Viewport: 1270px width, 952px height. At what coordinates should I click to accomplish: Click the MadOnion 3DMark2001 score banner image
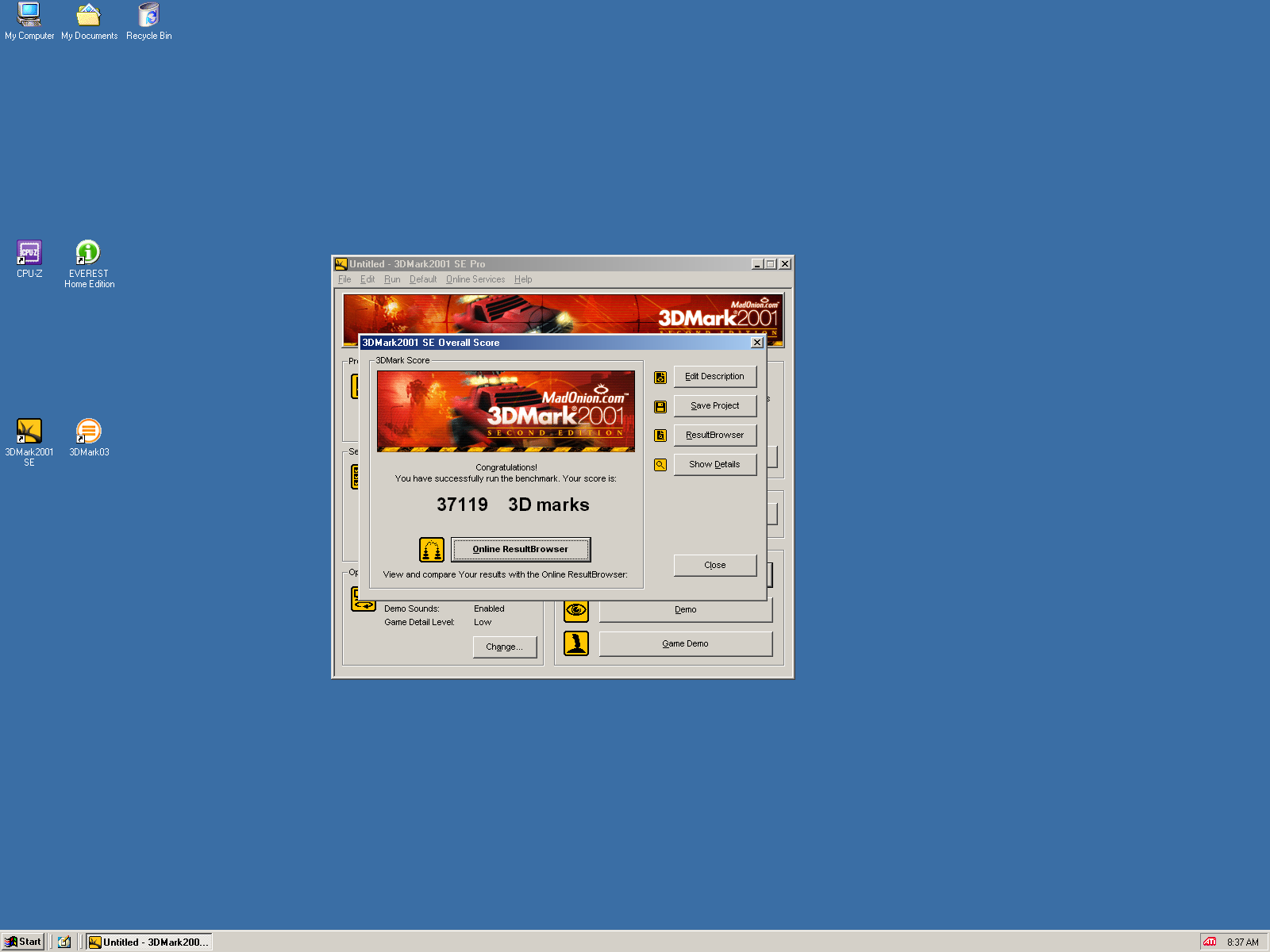point(506,412)
